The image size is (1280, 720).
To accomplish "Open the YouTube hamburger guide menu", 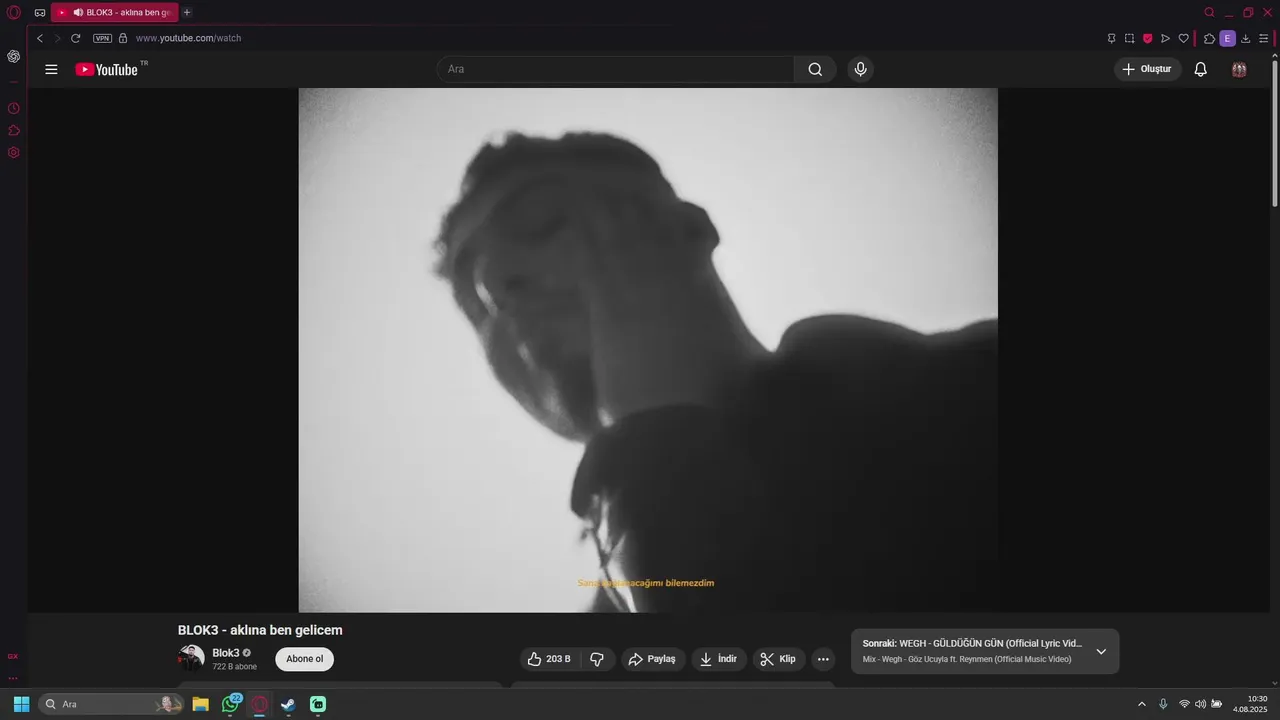I will tap(51, 69).
